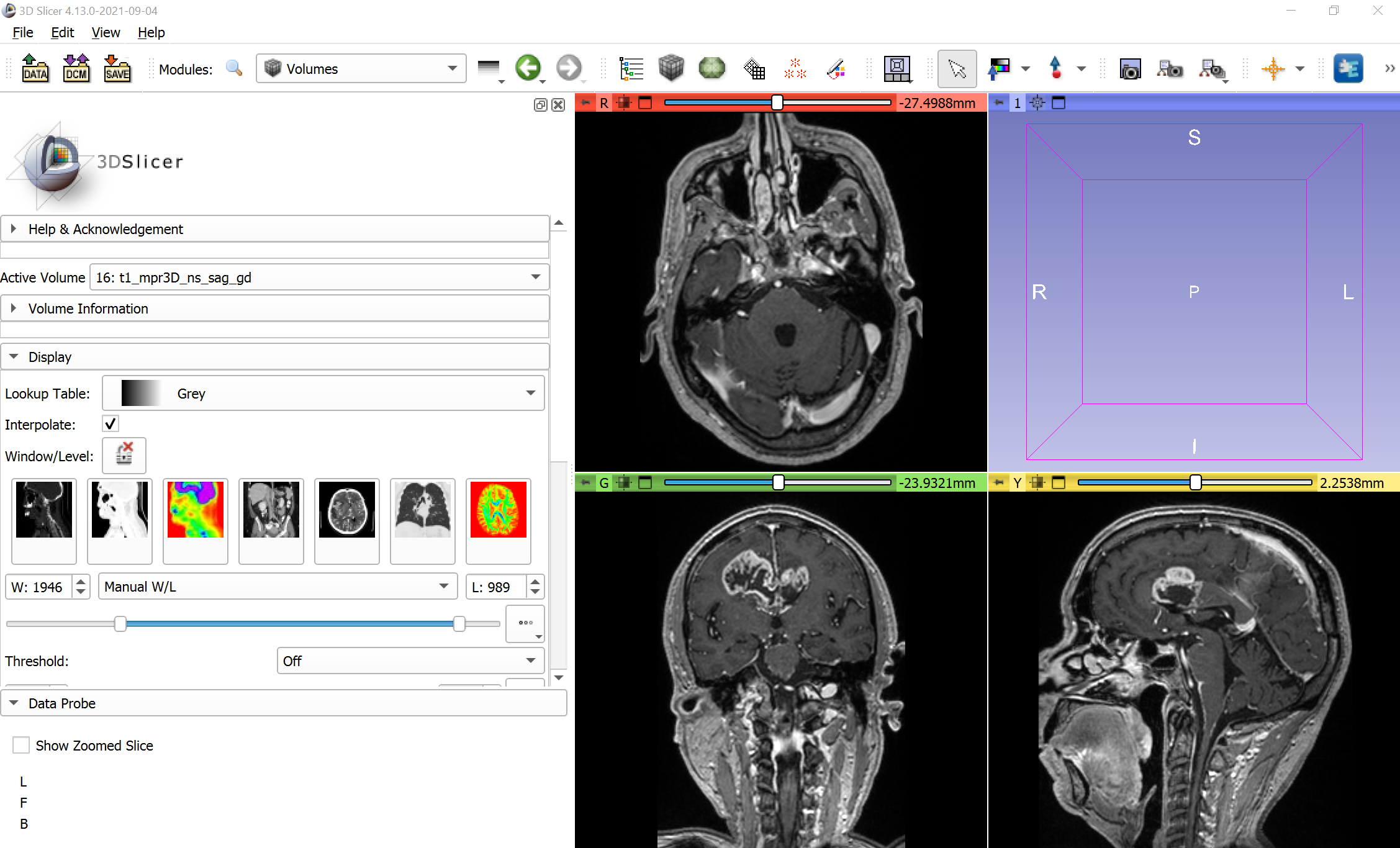This screenshot has width=1400, height=848.
Task: Collapse the Data Probe section
Action: pos(284,703)
